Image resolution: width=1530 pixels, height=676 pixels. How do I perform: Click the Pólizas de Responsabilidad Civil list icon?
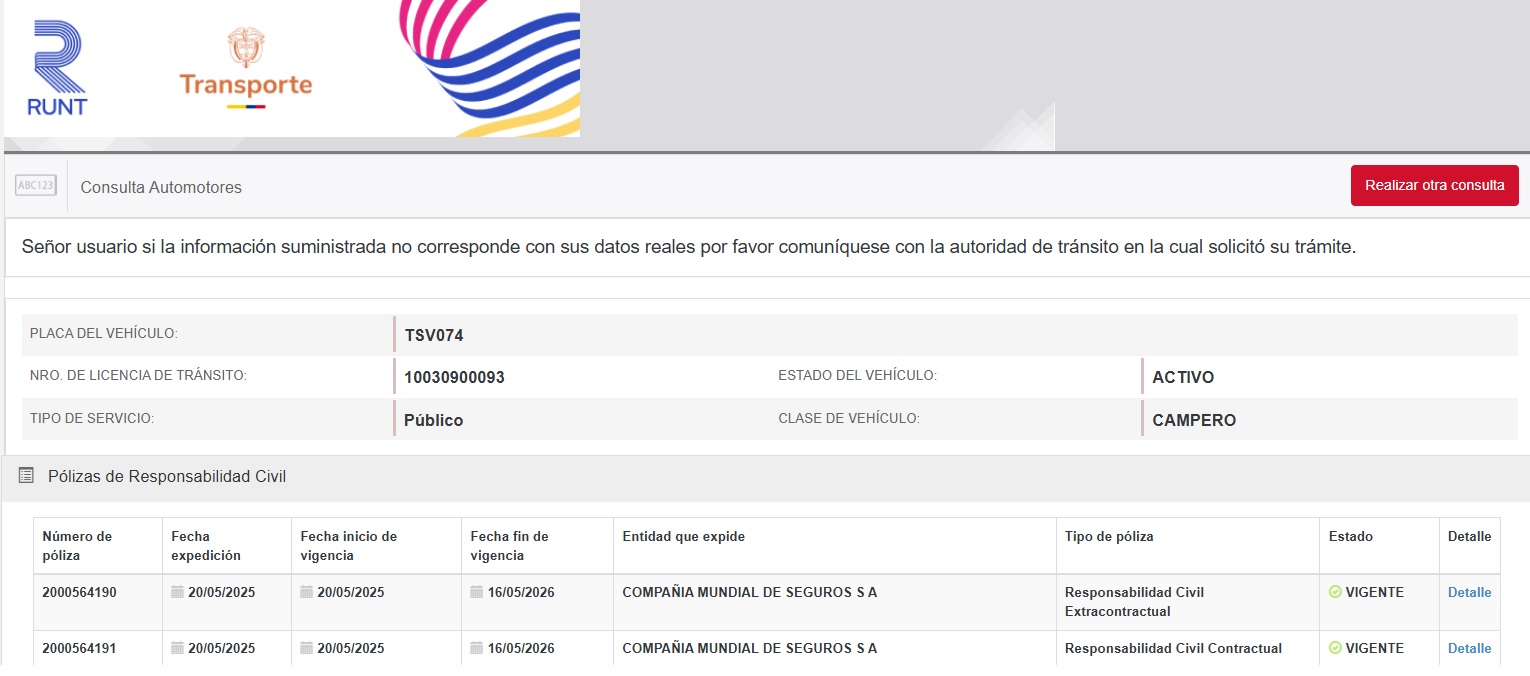point(26,476)
